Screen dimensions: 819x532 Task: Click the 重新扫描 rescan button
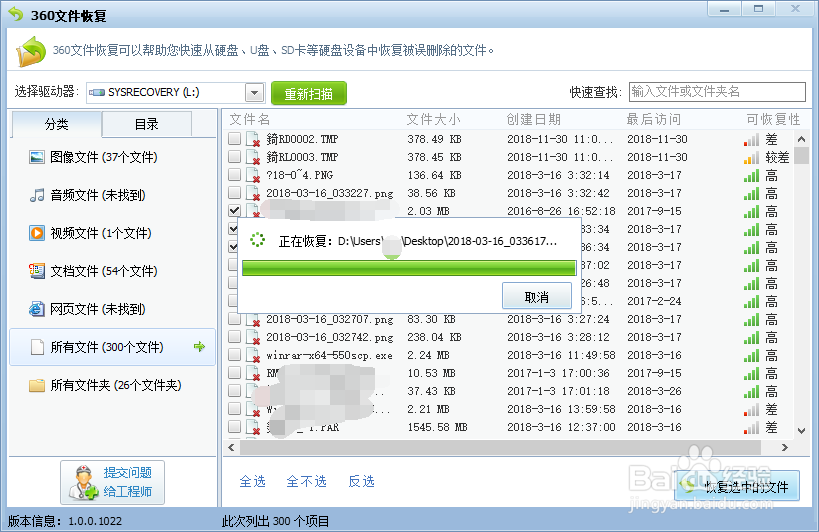(x=309, y=93)
